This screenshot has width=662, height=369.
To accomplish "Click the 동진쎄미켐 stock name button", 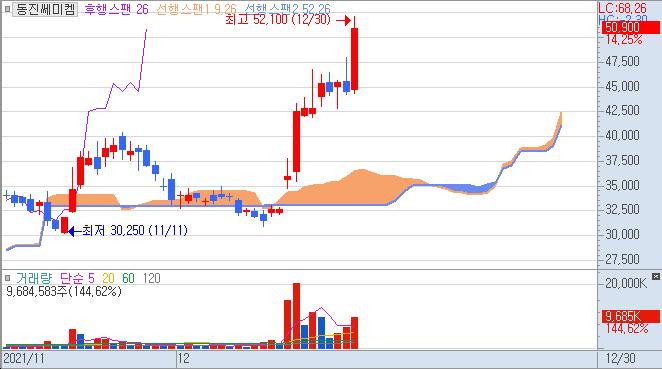I will (x=45, y=9).
